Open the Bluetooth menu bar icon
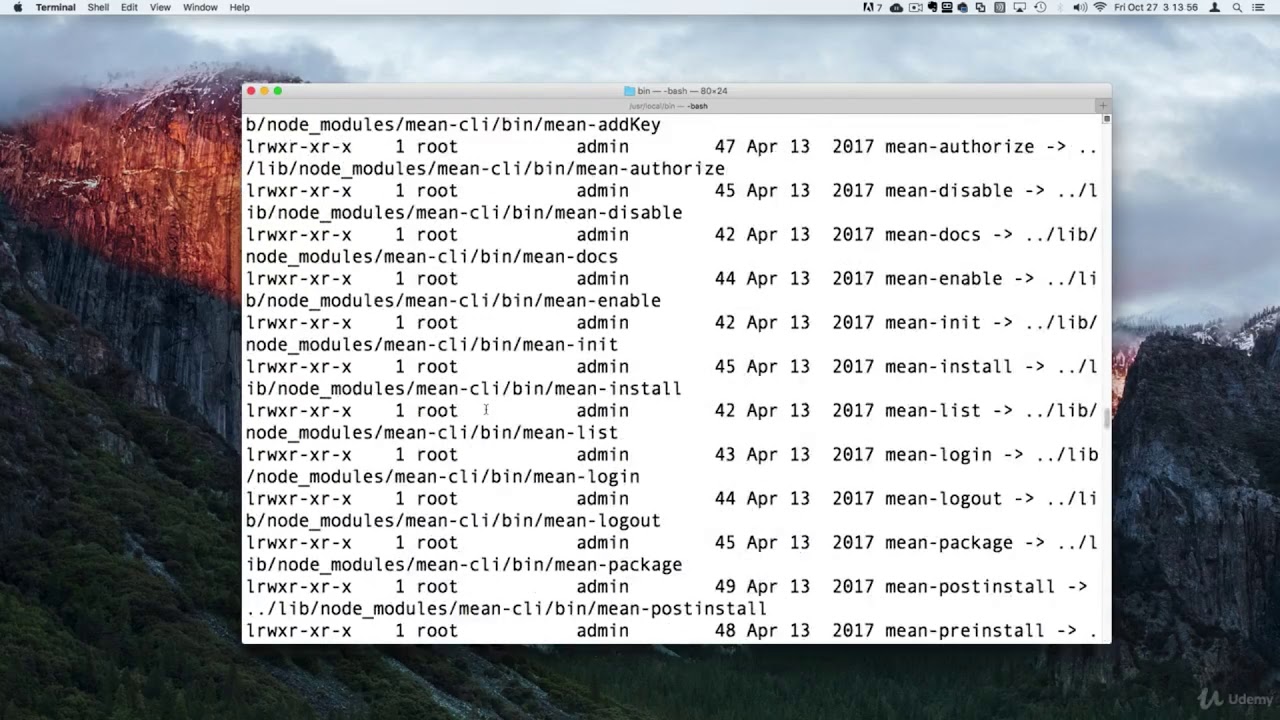The width and height of the screenshot is (1280, 720). click(x=1060, y=7)
